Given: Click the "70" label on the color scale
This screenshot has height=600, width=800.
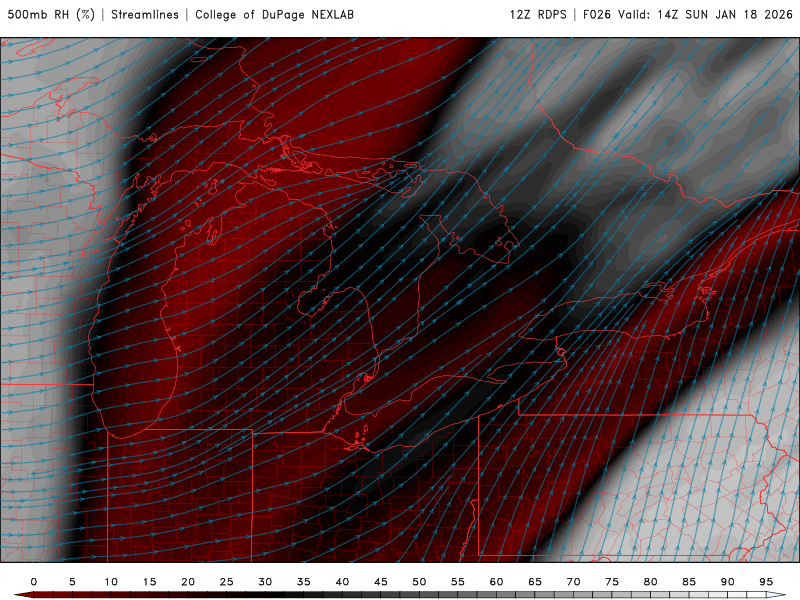Looking at the screenshot, I should (573, 582).
